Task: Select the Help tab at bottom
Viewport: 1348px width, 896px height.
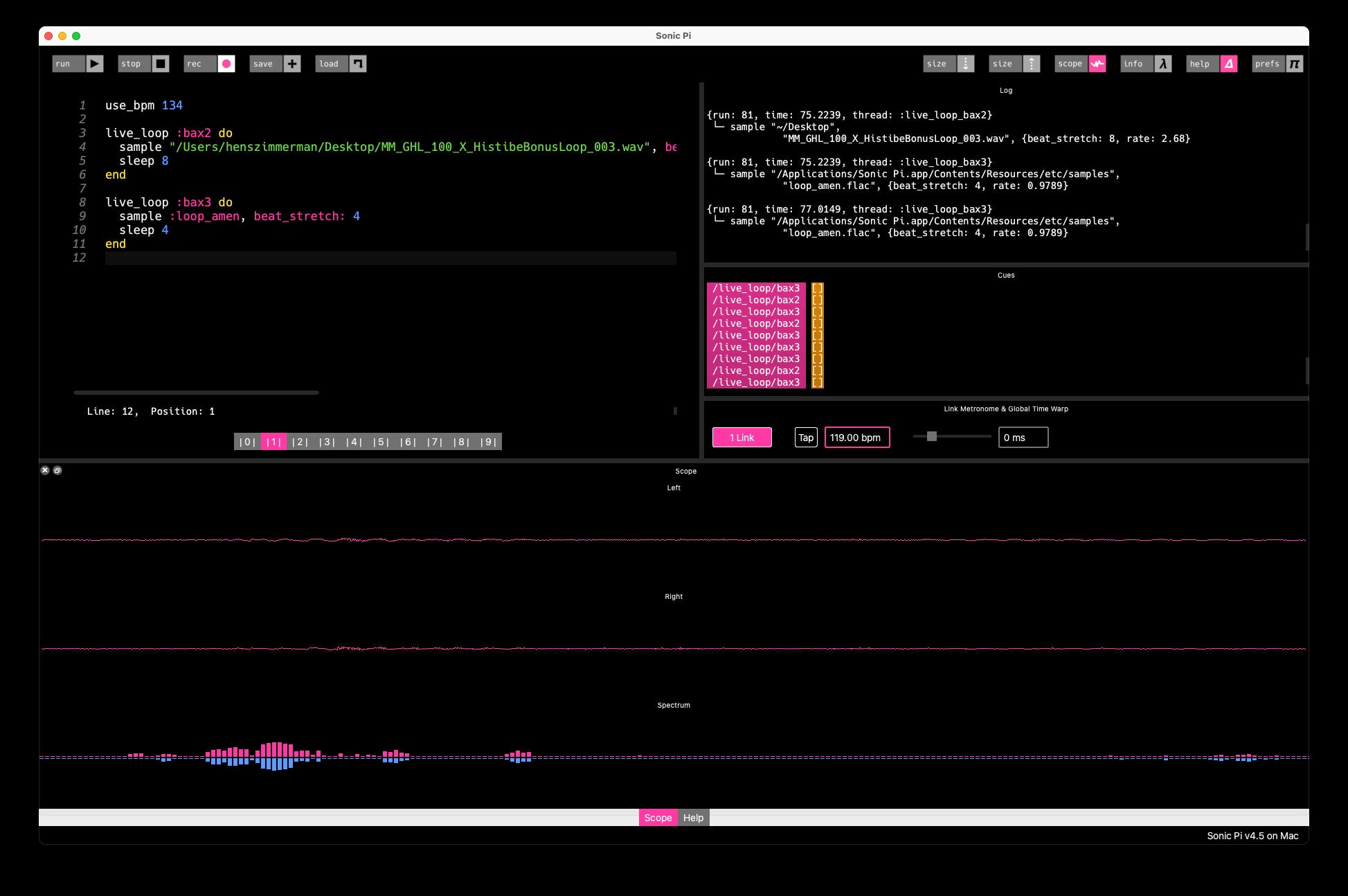Action: [693, 818]
